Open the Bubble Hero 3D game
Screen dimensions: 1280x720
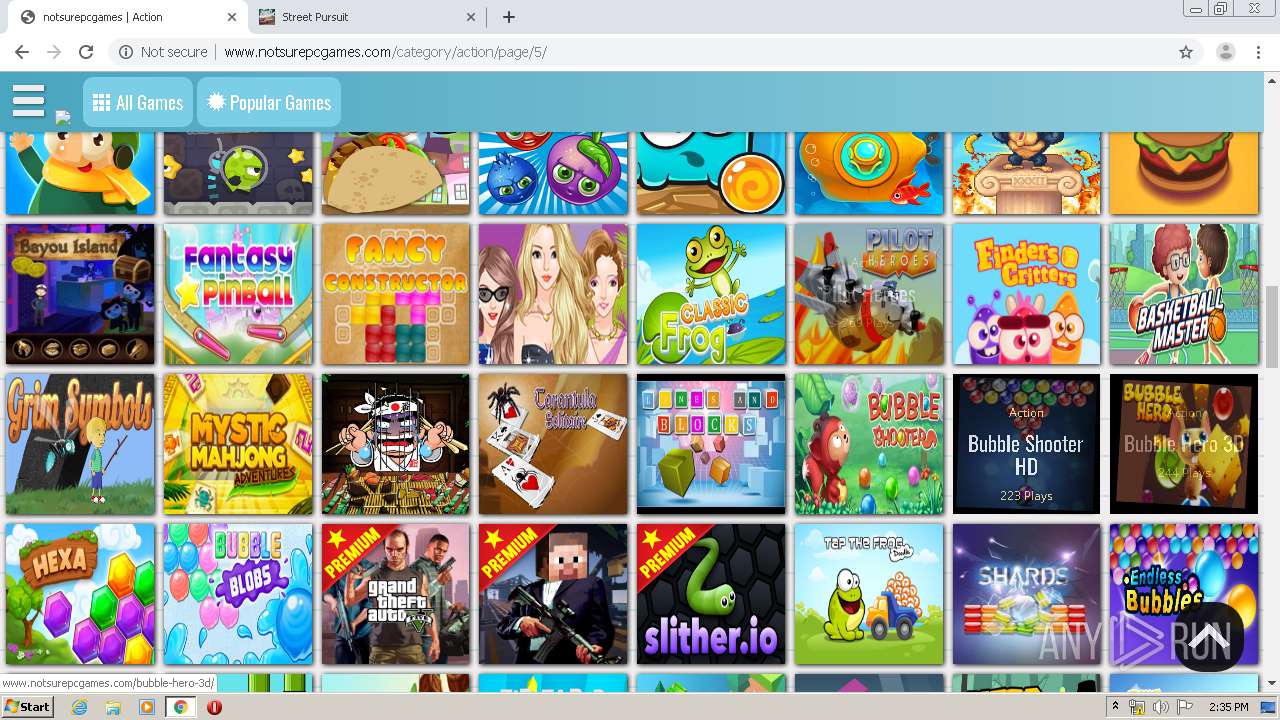(x=1184, y=444)
